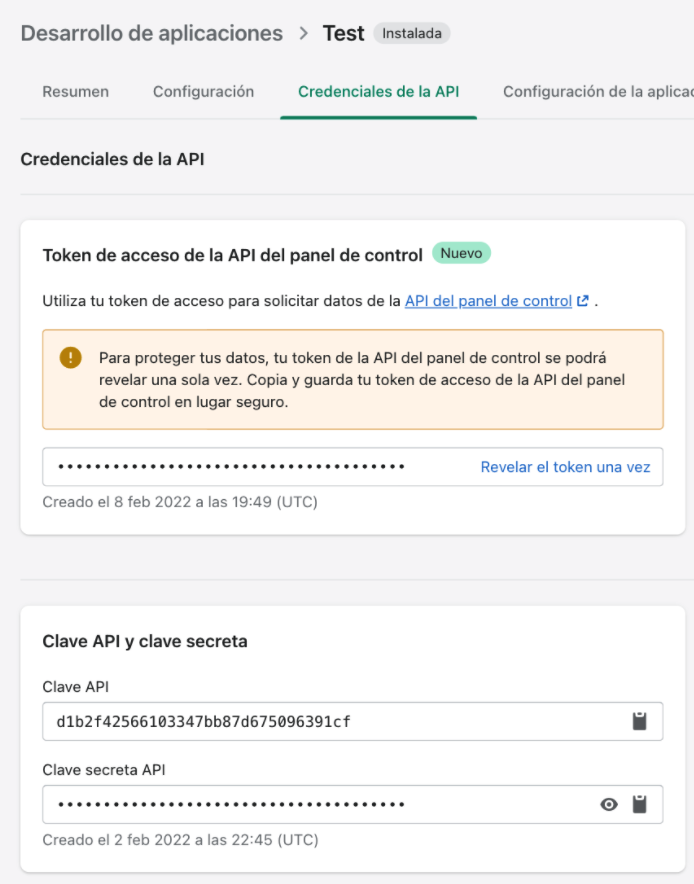Click Revelar el token una vez

click(565, 467)
